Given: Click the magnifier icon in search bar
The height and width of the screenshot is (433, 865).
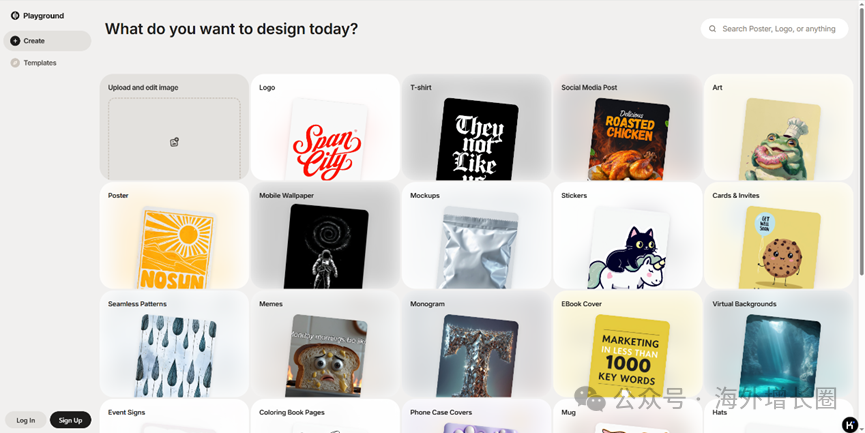Looking at the screenshot, I should point(713,29).
